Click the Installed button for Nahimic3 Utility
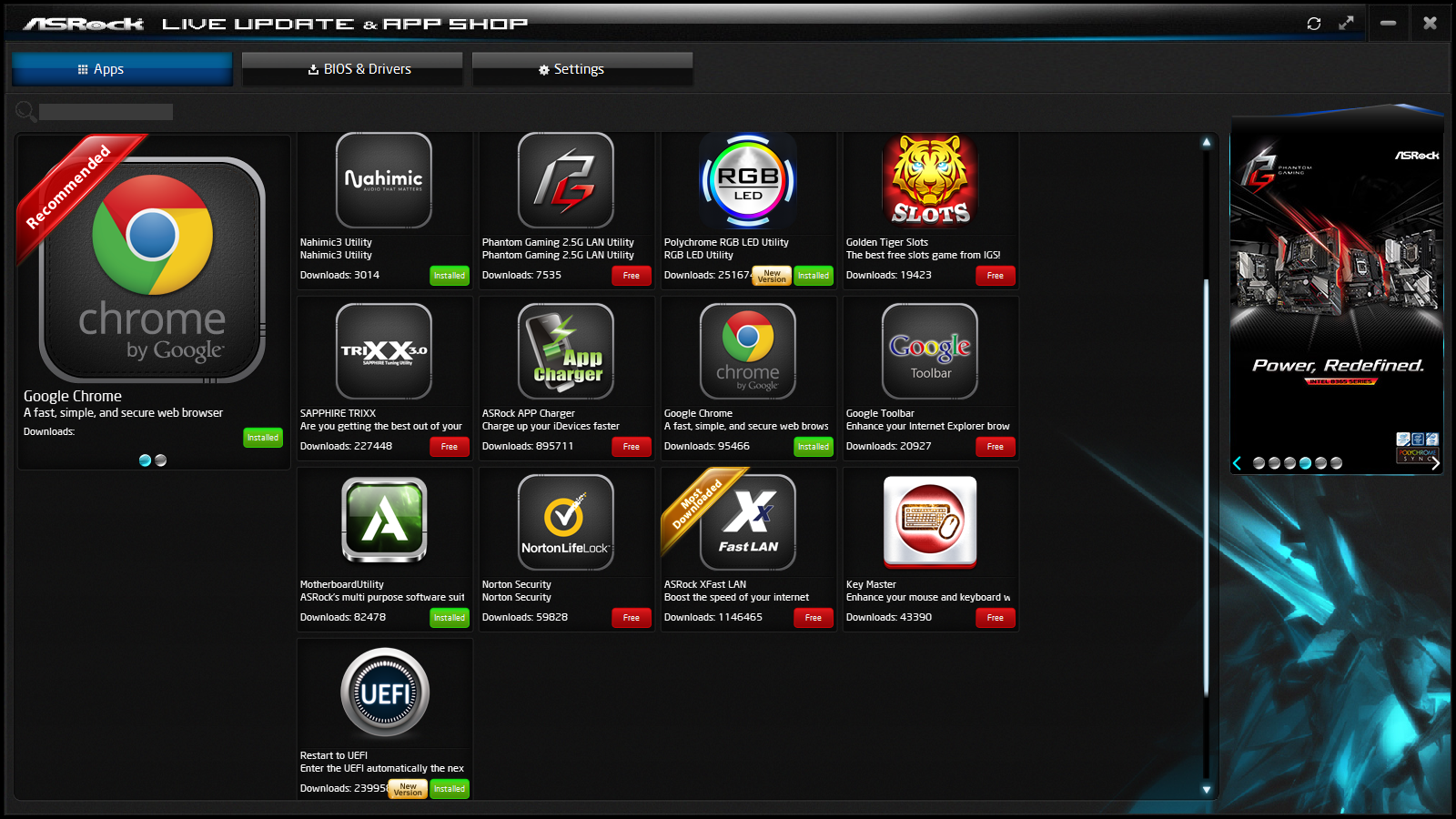The image size is (1456, 819). point(450,276)
